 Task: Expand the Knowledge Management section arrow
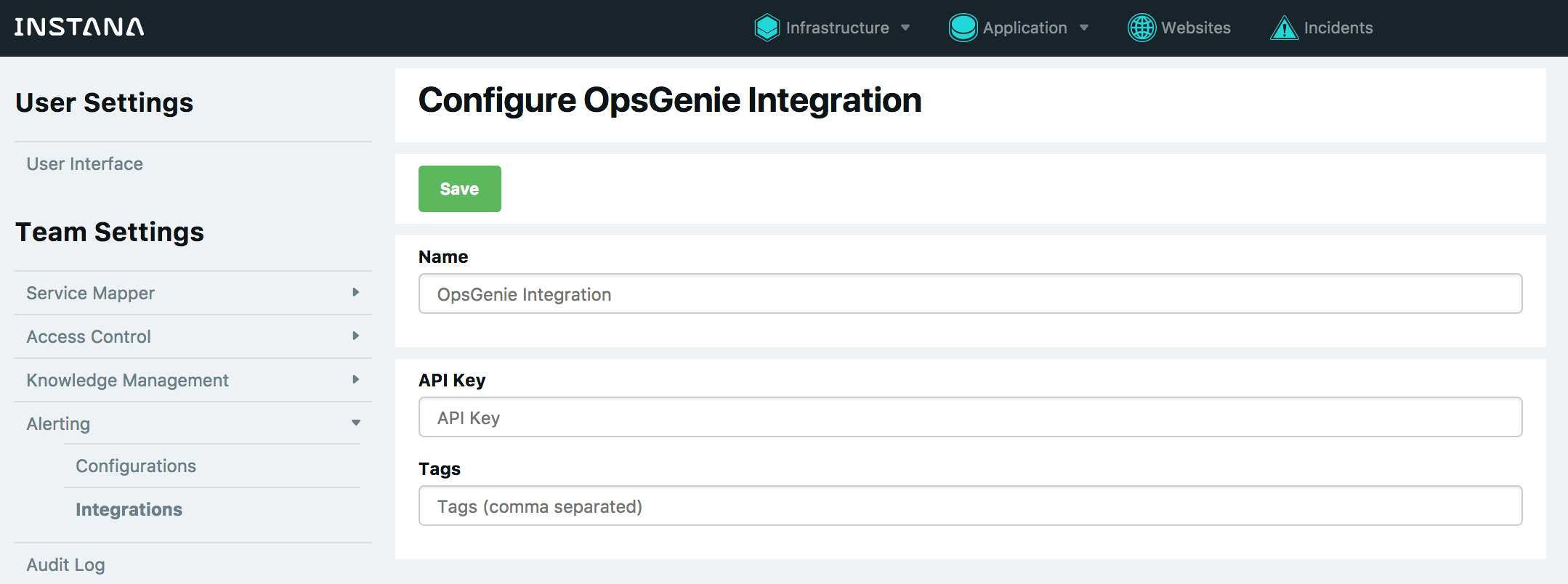[x=355, y=379]
